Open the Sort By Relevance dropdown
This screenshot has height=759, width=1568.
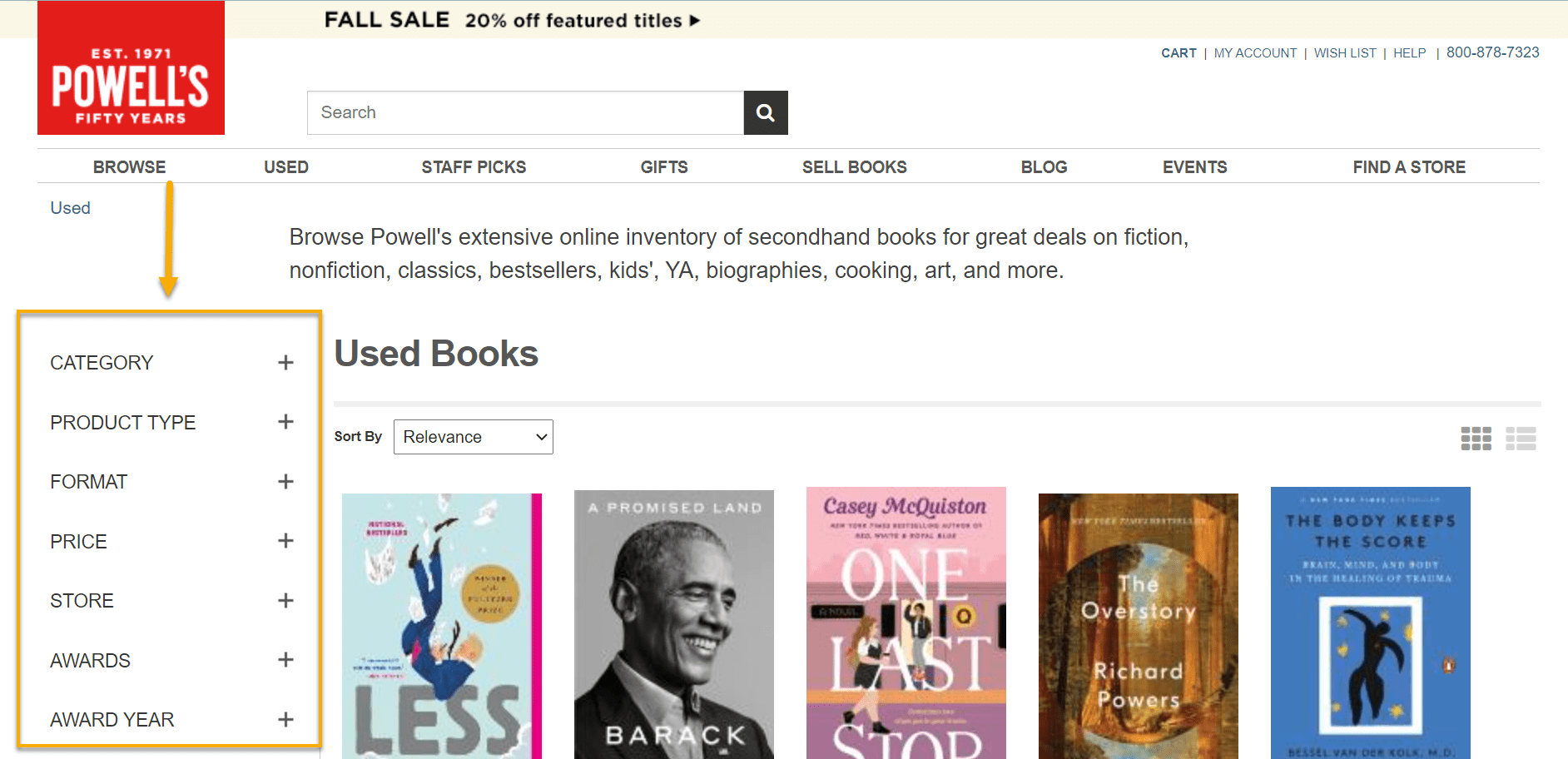tap(473, 437)
